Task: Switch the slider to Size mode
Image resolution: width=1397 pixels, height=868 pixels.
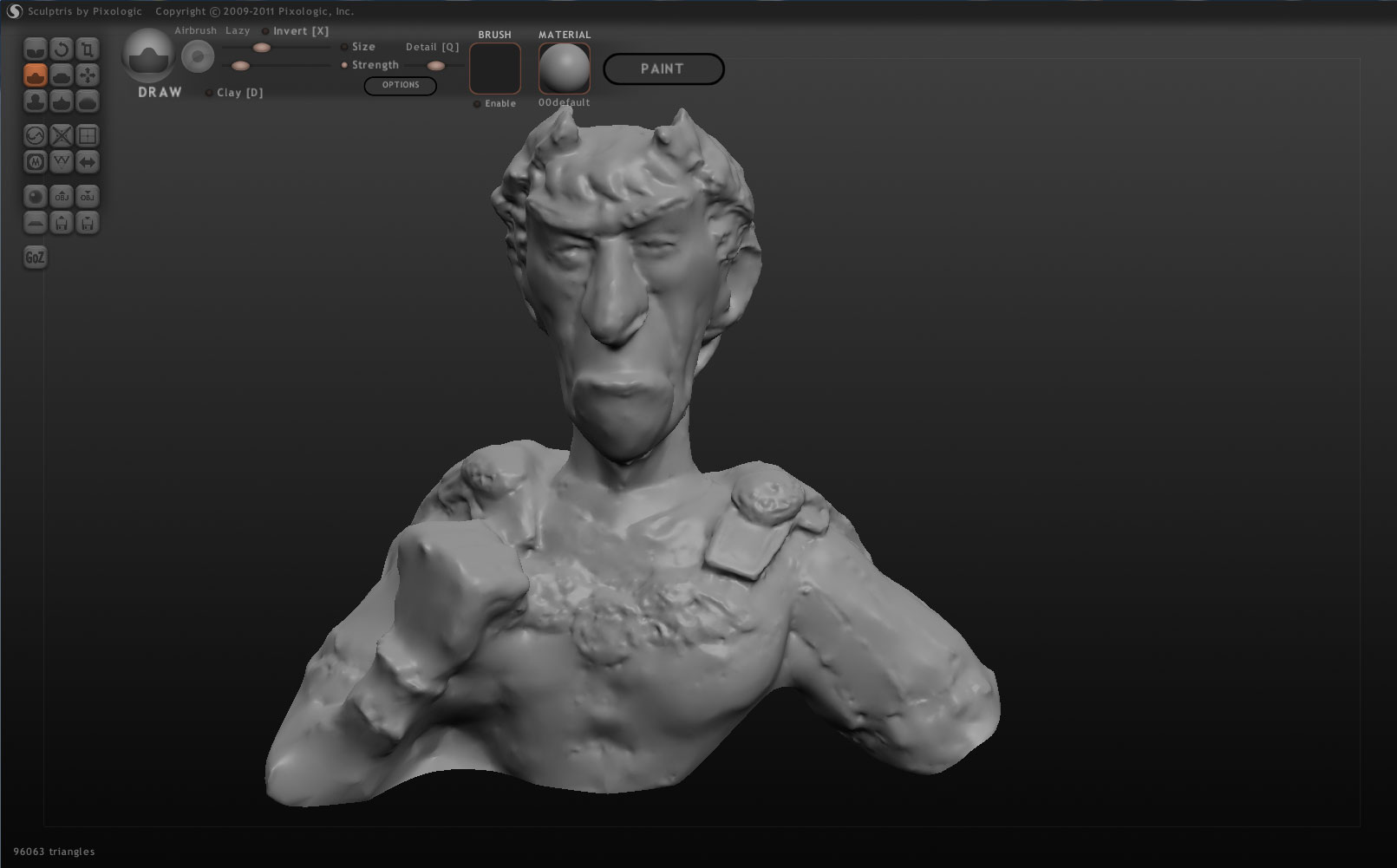Action: click(344, 47)
